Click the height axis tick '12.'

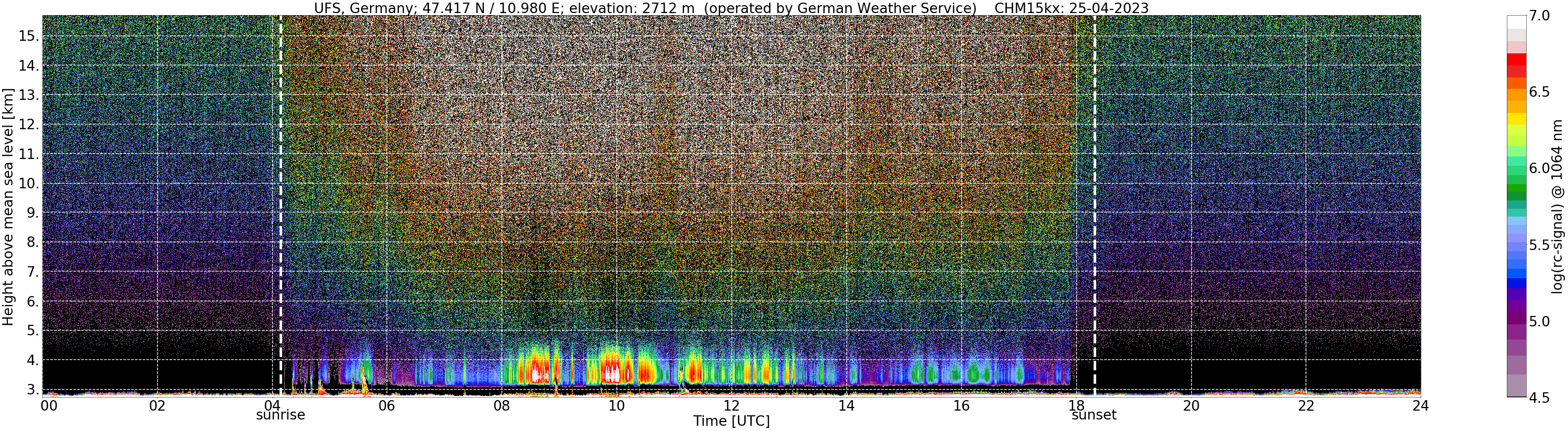pyautogui.click(x=29, y=124)
